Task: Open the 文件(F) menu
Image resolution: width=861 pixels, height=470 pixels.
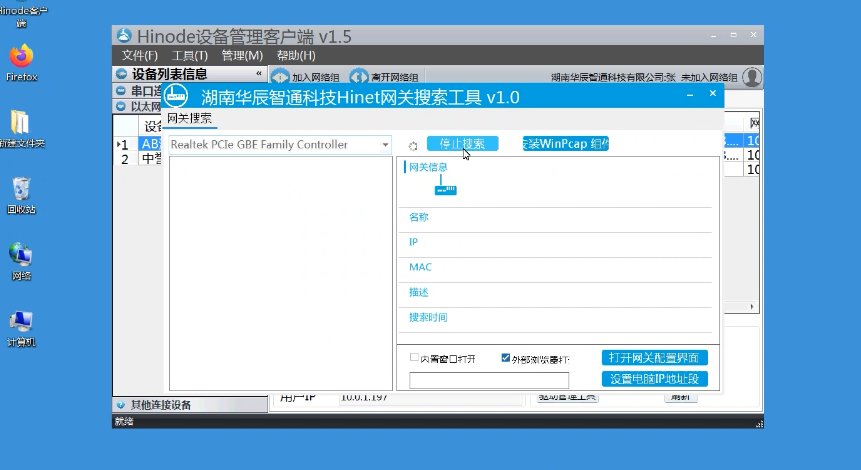Action: 141,56
